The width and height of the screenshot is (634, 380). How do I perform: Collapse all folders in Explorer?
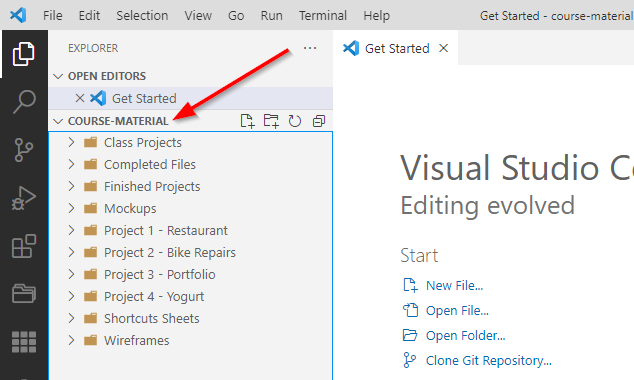tap(319, 121)
